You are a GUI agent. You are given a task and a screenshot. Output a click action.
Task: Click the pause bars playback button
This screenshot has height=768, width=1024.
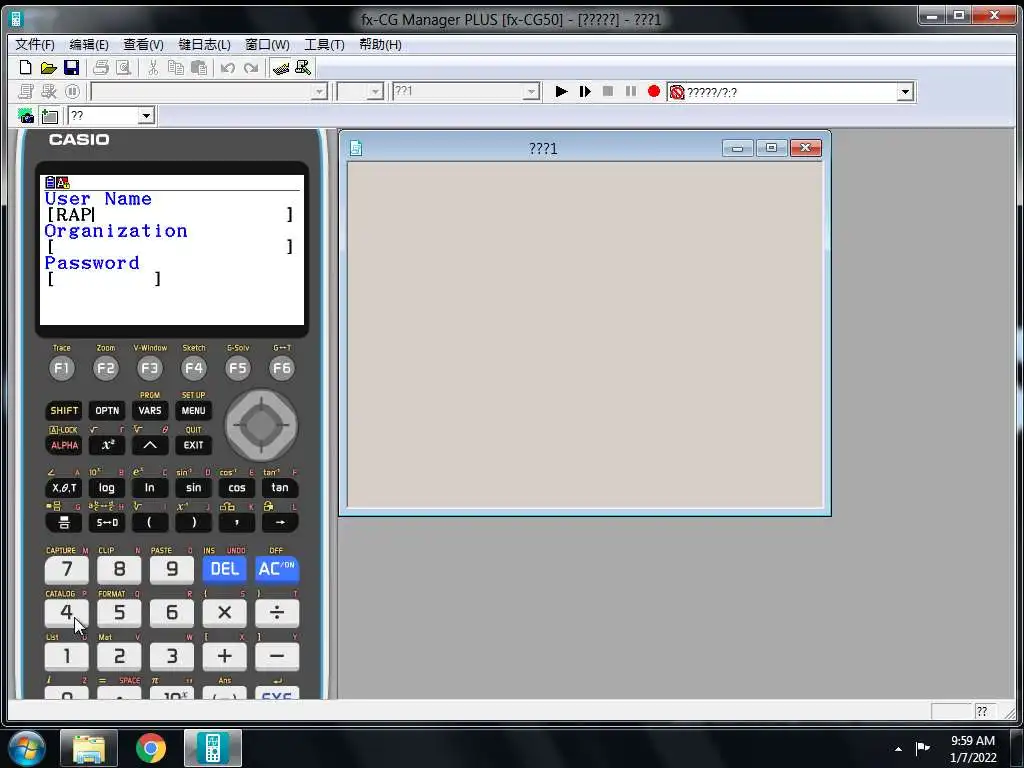point(631,91)
